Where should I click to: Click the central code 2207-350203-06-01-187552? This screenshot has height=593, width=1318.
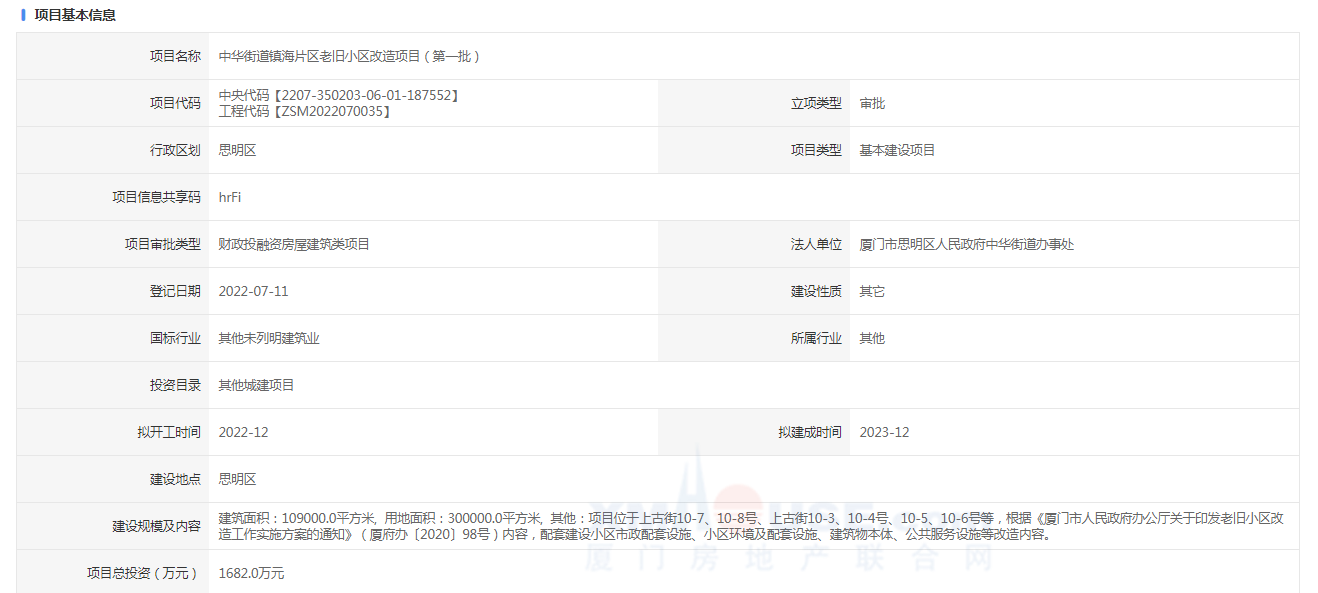pos(339,95)
